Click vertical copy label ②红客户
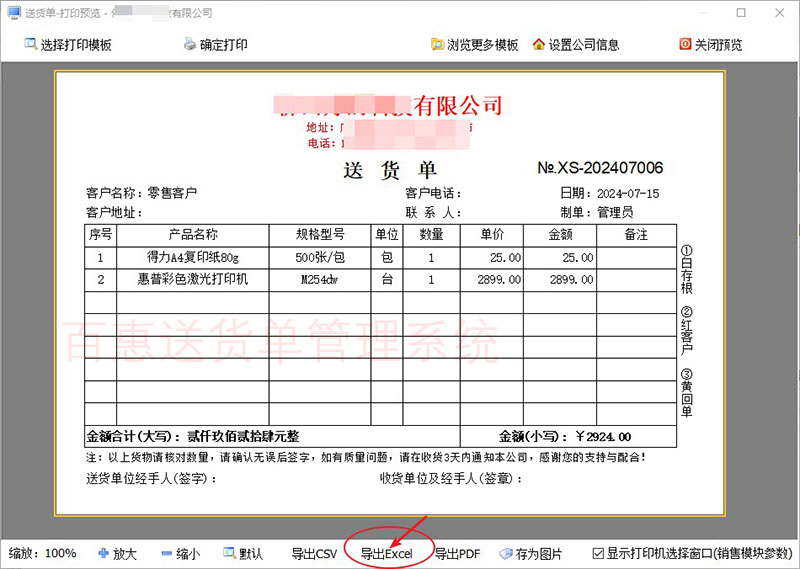Screen dimensions: 800x569 686,331
